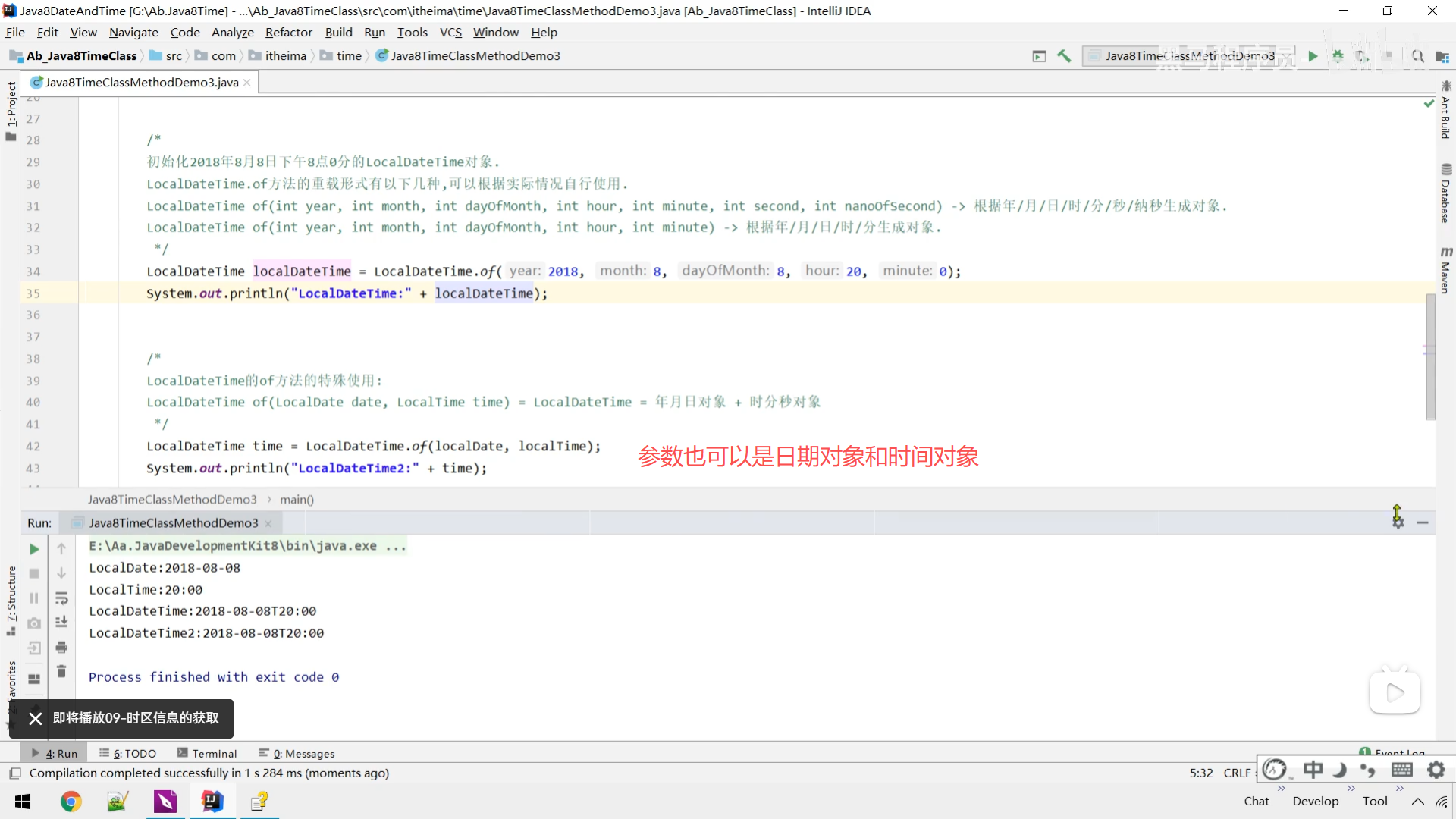Open Chrome from the Windows taskbar
The image size is (1456, 819).
pyautogui.click(x=71, y=802)
